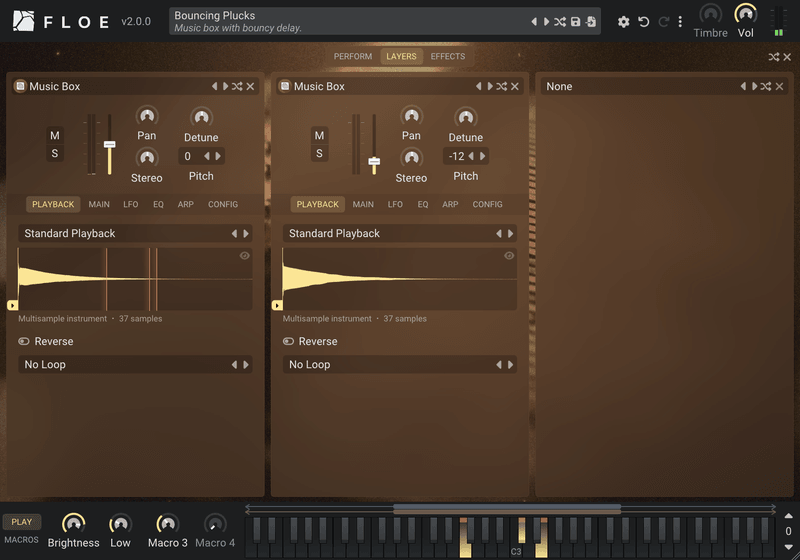Solo the second layer
This screenshot has height=560, width=800.
319,153
